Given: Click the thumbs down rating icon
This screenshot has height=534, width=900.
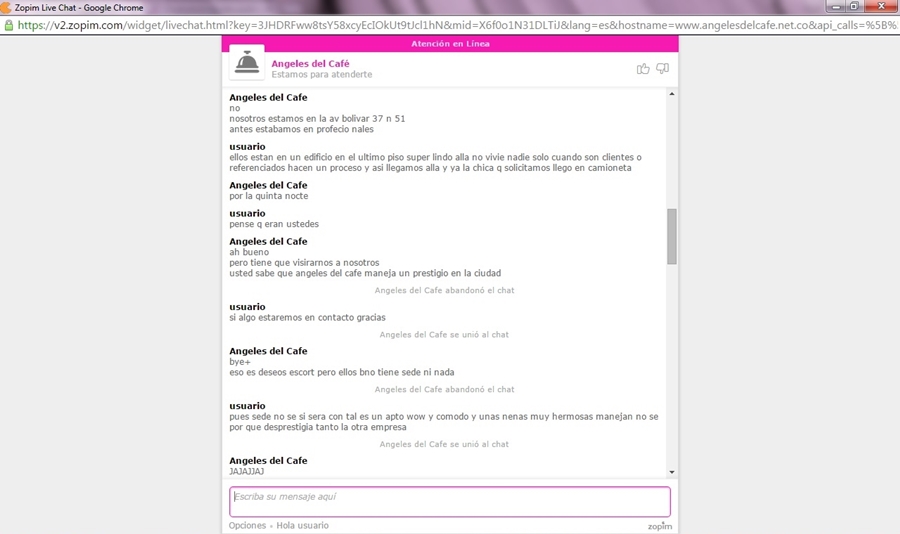Looking at the screenshot, I should [662, 68].
